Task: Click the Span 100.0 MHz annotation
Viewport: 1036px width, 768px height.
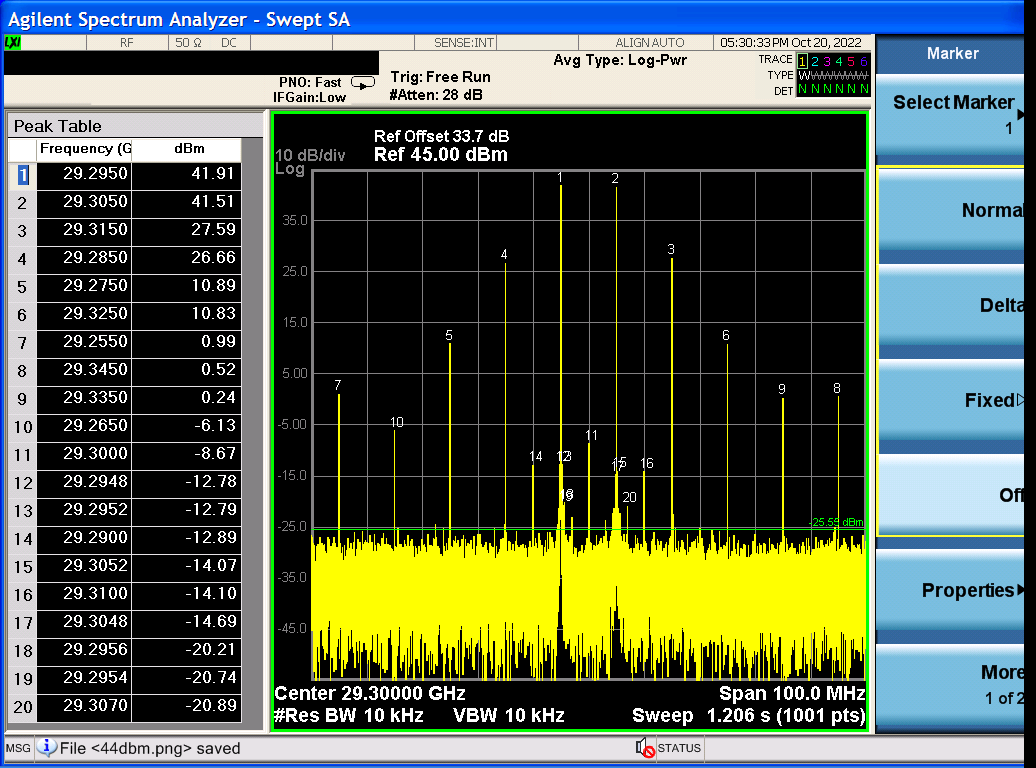Action: (x=792, y=693)
